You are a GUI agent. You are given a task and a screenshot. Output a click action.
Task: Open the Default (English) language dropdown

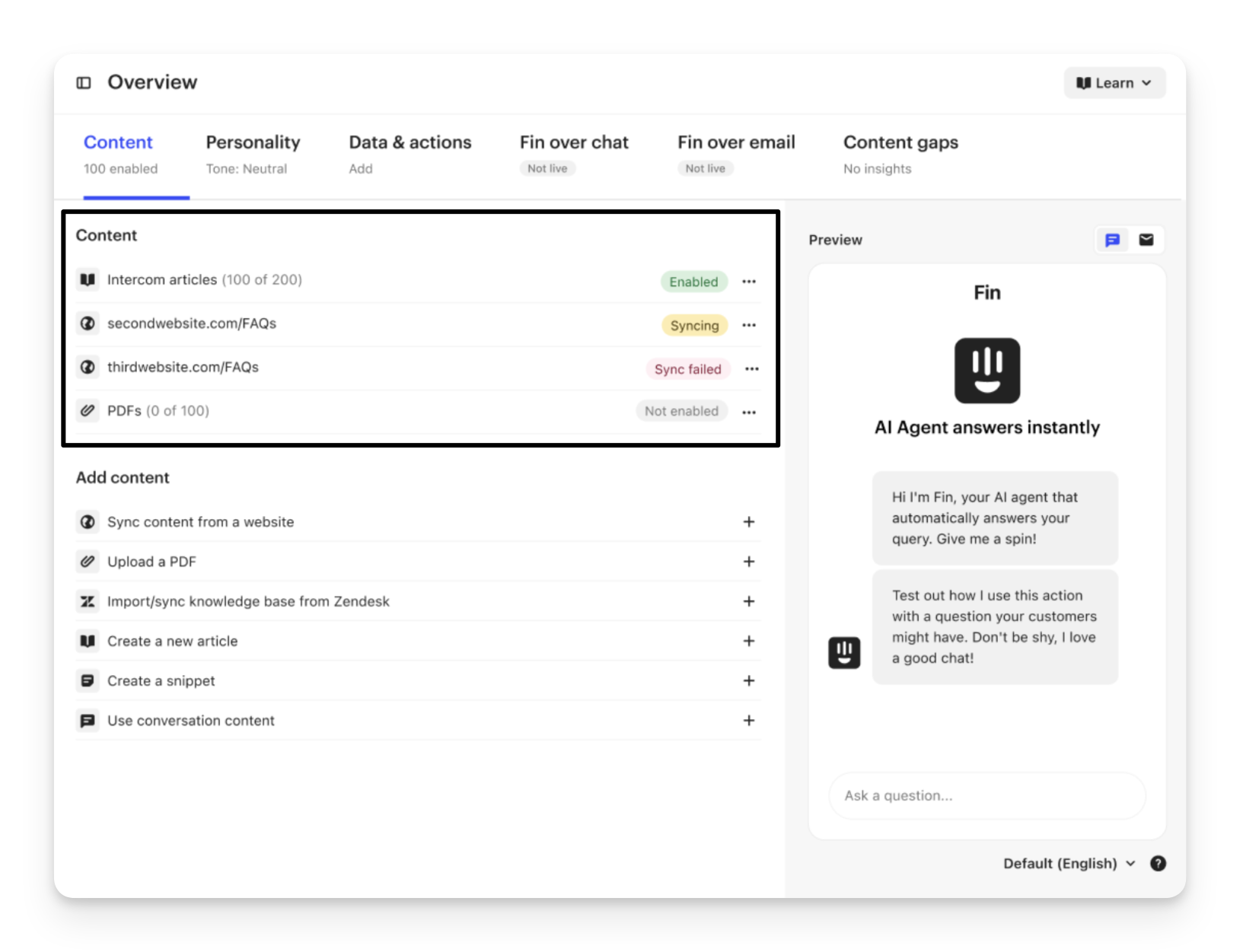click(x=1069, y=863)
